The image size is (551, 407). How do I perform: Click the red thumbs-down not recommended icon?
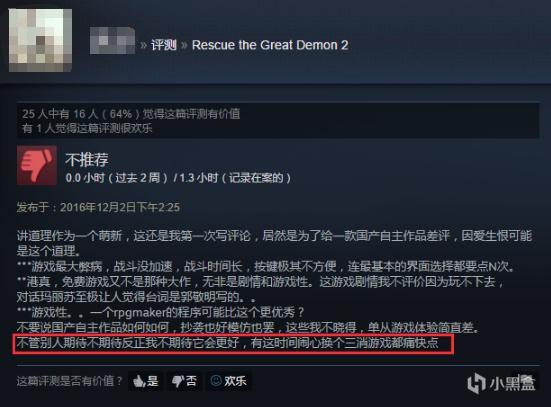pyautogui.click(x=37, y=165)
